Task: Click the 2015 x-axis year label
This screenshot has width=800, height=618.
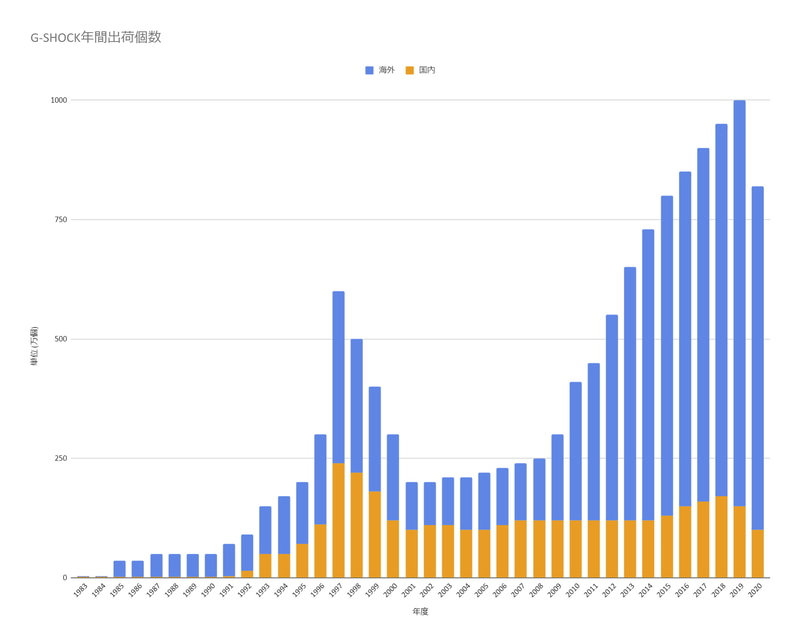Action: (x=664, y=590)
